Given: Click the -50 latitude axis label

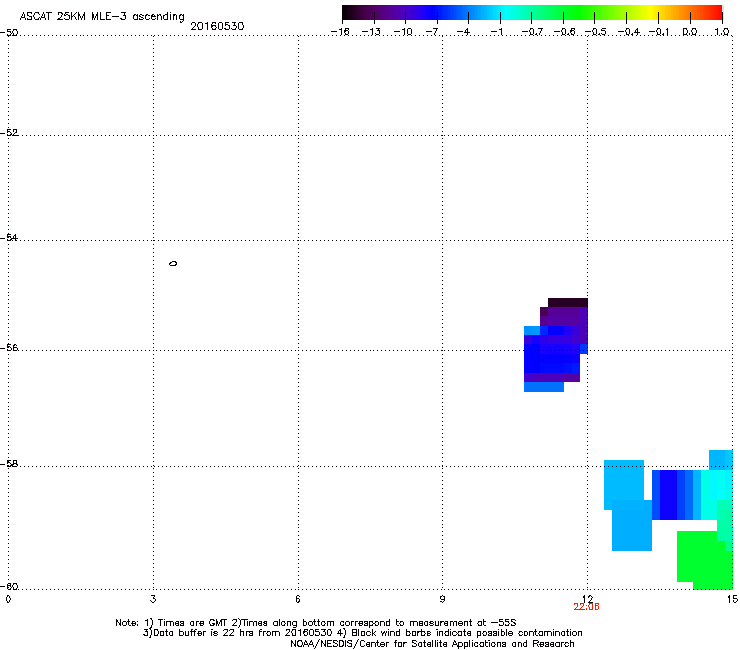Looking at the screenshot, I should [x=9, y=33].
